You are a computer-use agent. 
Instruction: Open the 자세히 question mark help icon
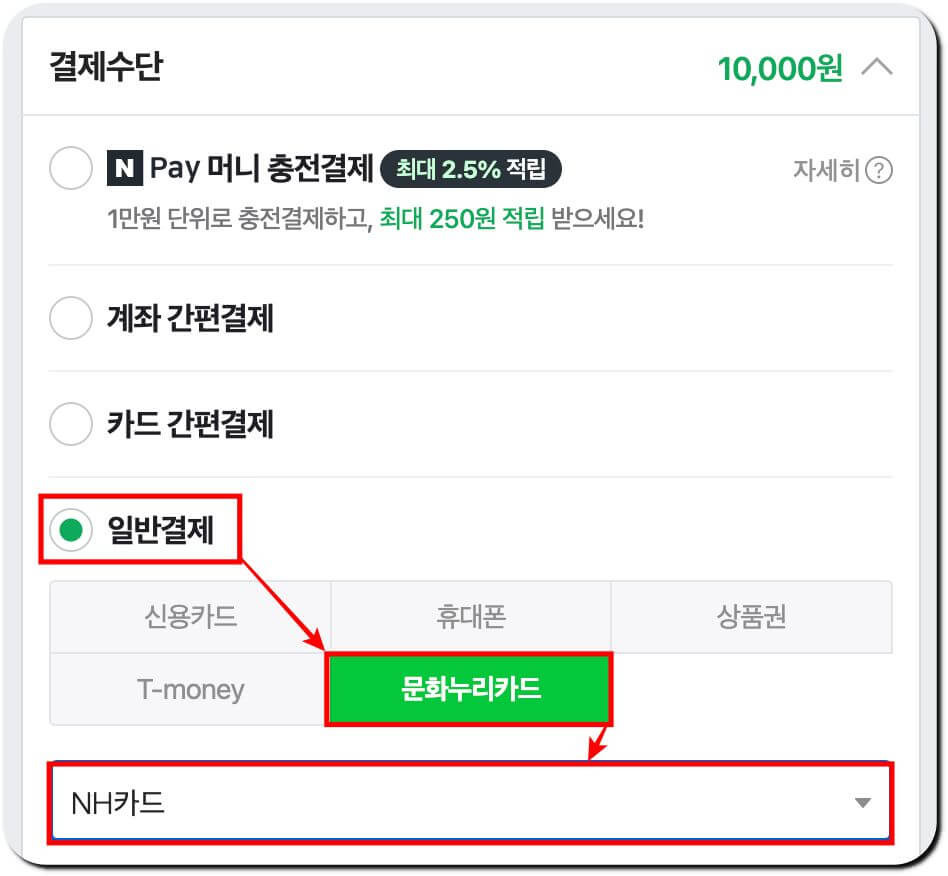878,172
